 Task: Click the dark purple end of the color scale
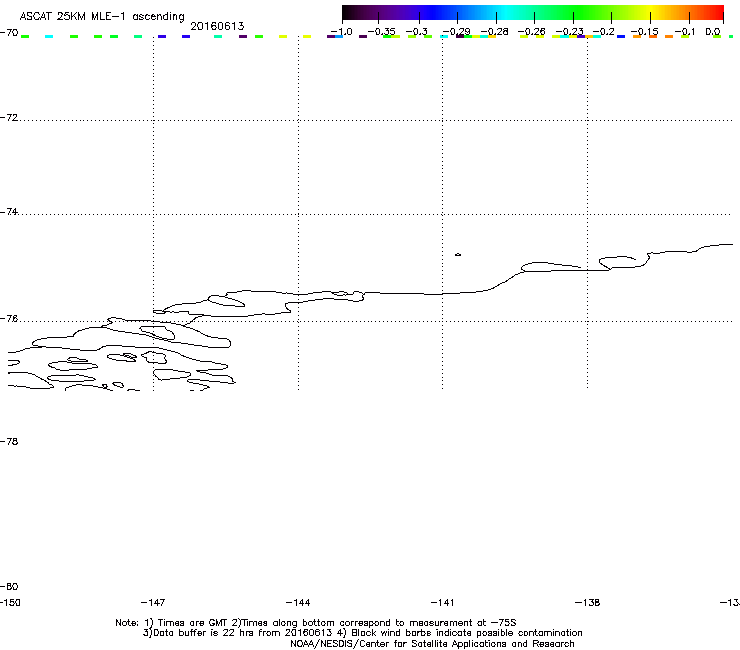pos(354,12)
